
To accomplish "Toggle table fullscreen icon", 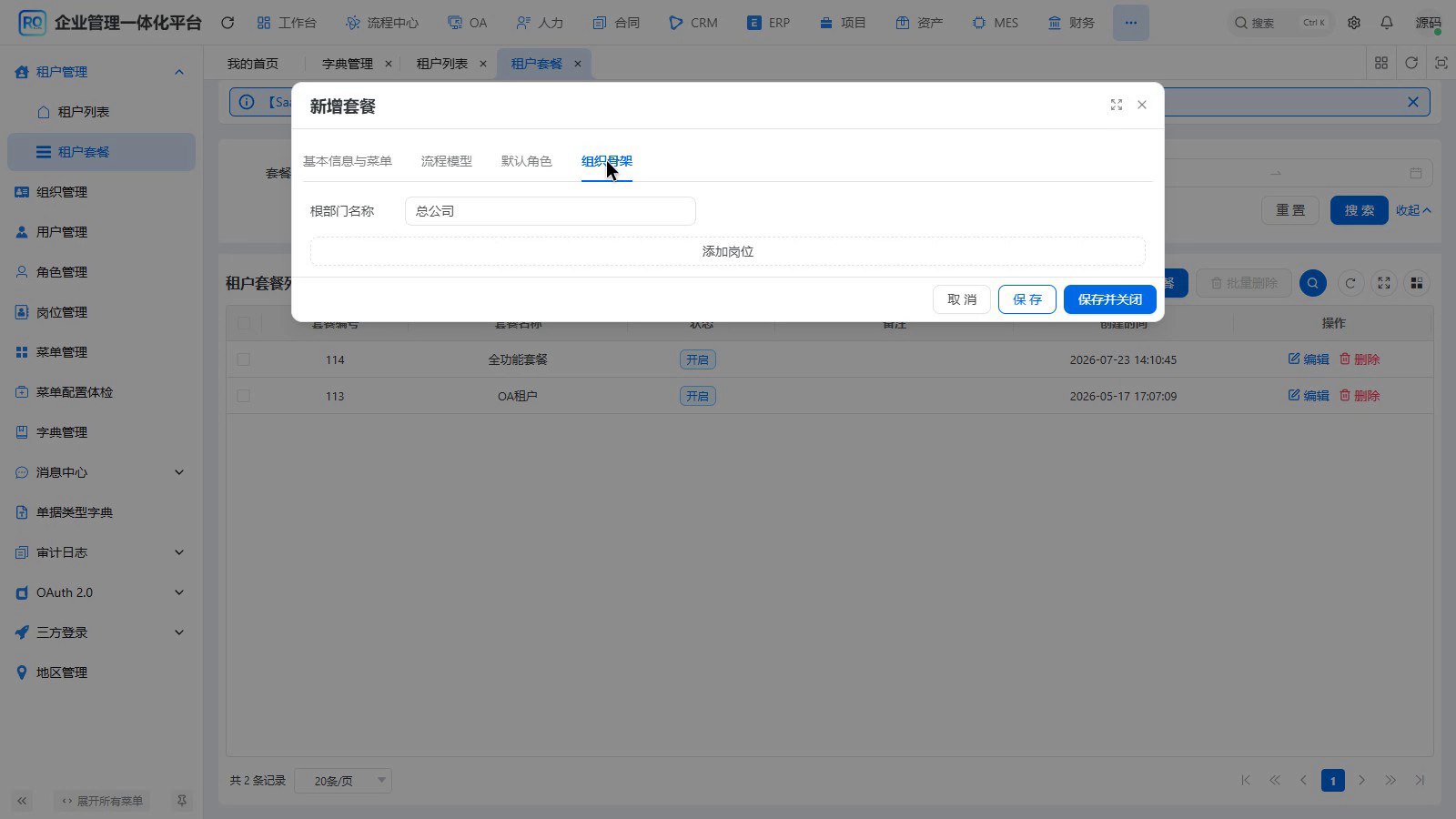I will click(x=1384, y=283).
